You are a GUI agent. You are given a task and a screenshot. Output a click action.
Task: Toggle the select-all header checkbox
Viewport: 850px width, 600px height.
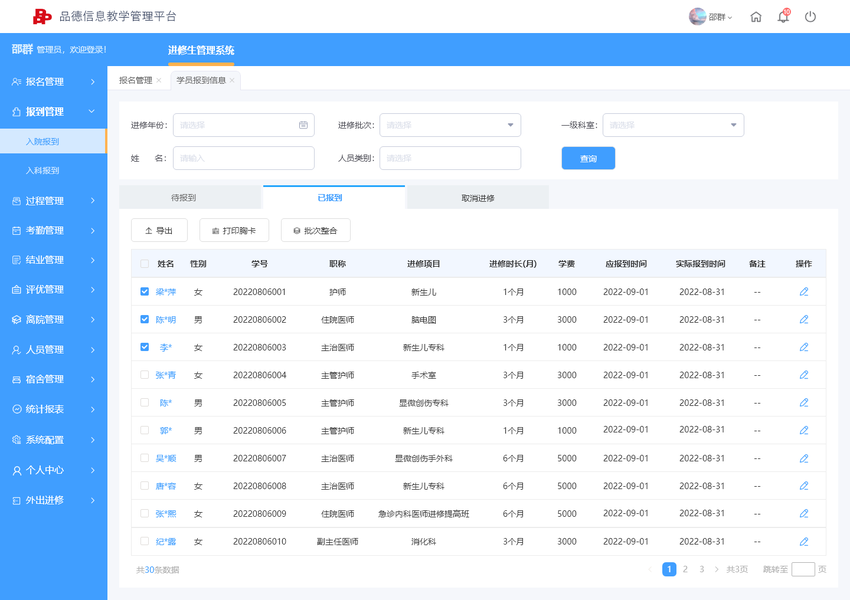[144, 264]
